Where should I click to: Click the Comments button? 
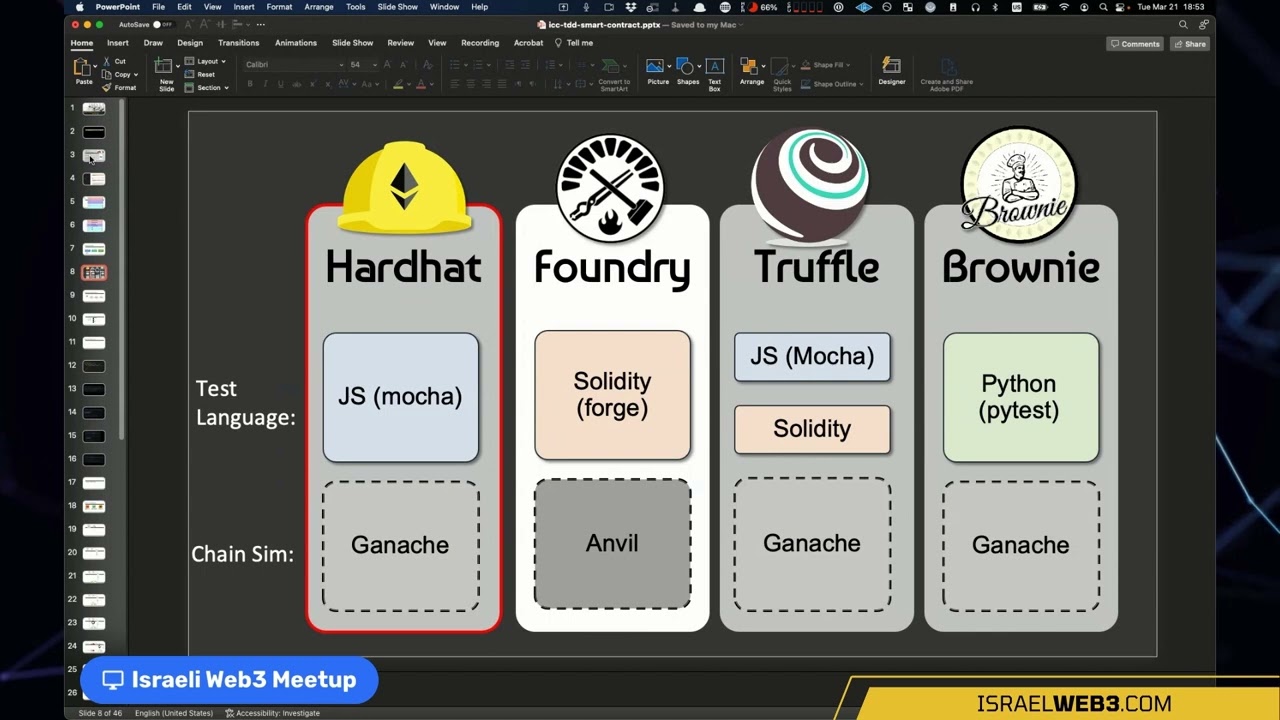1135,44
